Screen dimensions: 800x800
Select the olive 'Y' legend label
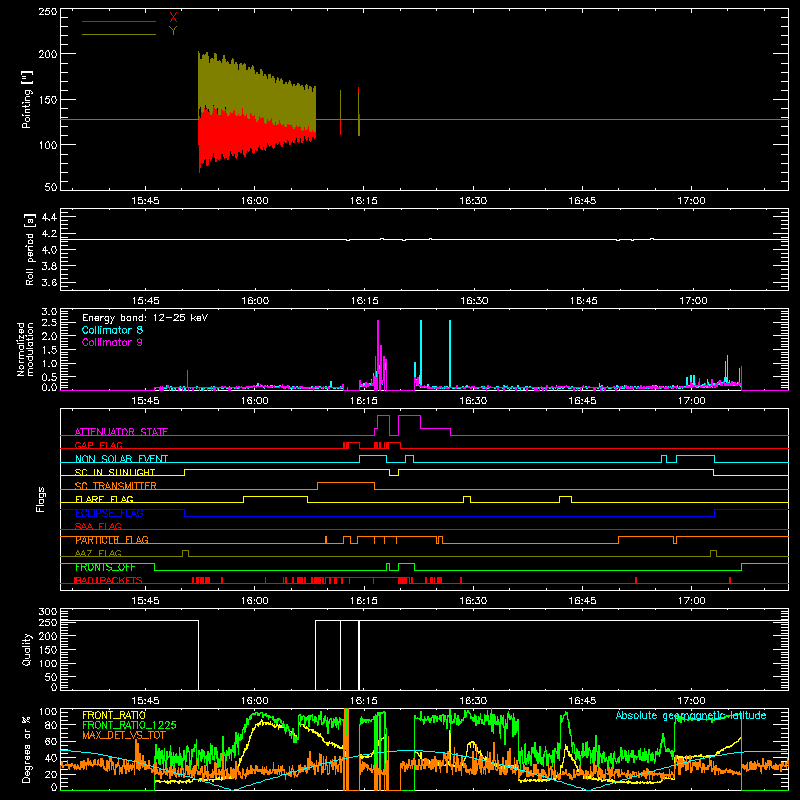[x=173, y=31]
